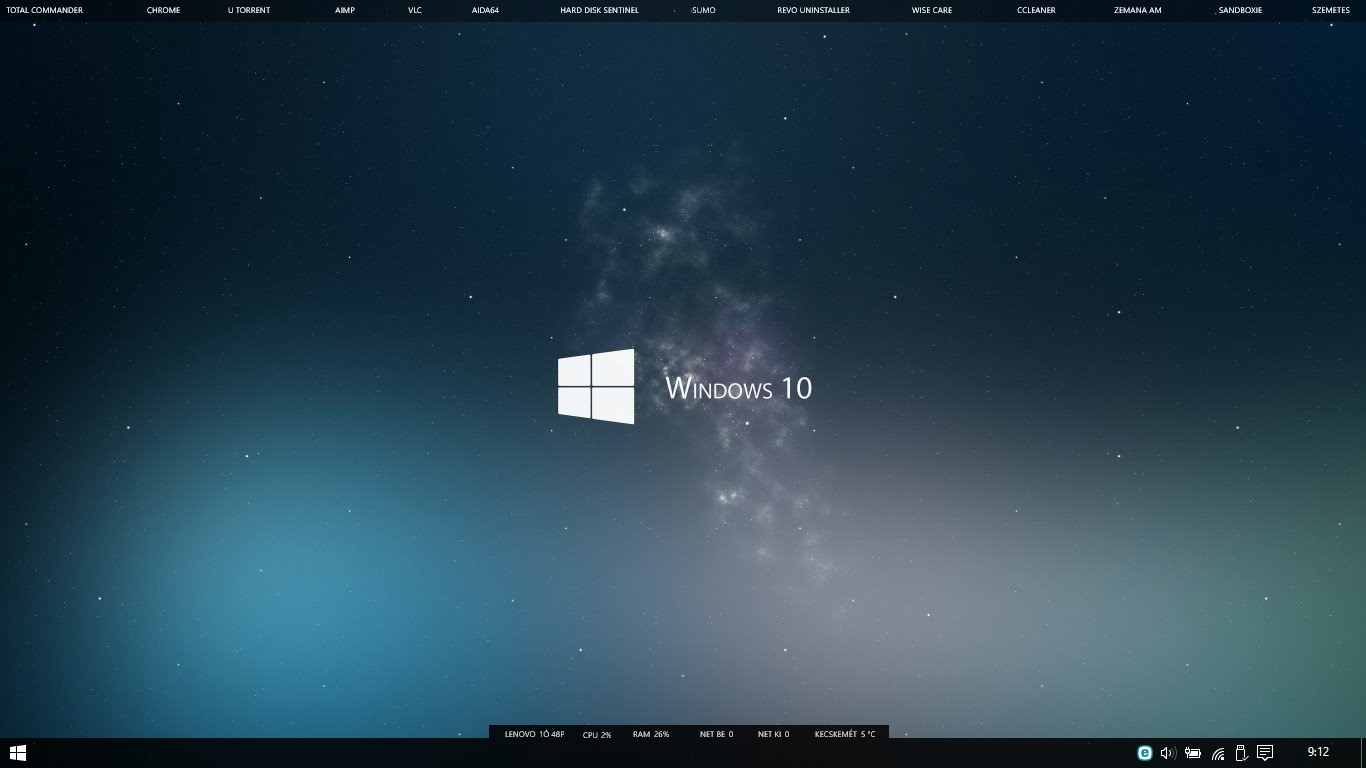The width and height of the screenshot is (1366, 768).
Task: Click the LENOVO uptime readout
Action: tap(534, 734)
